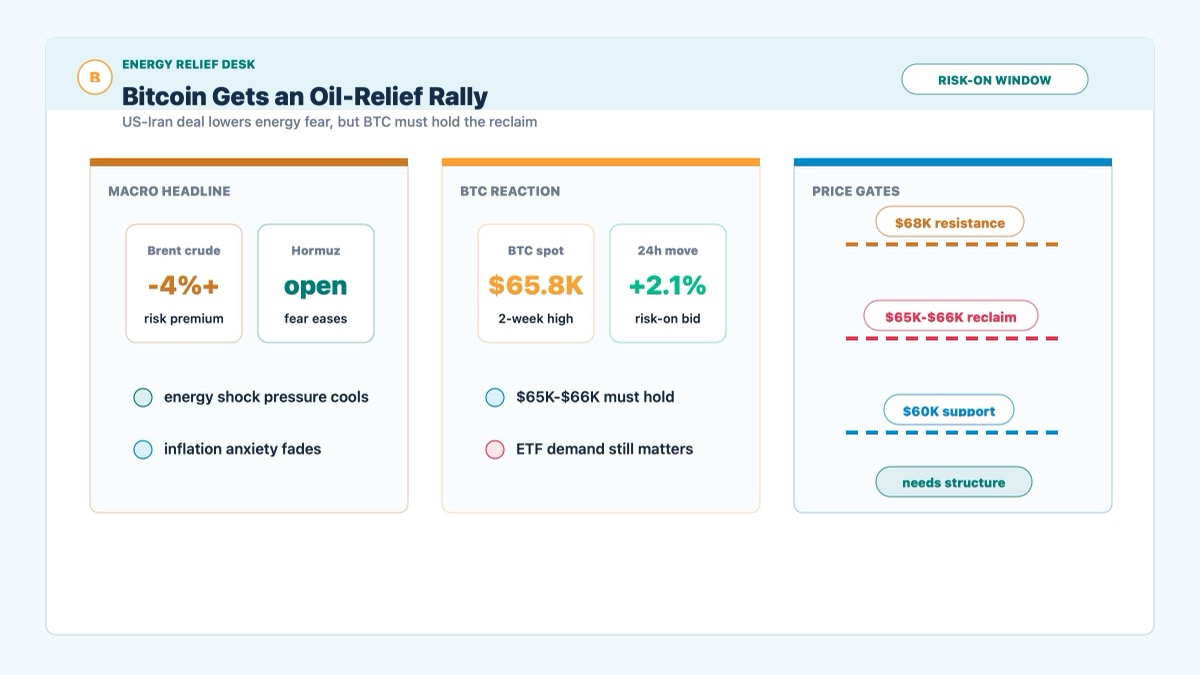Open the Hormuz open card
The height and width of the screenshot is (675, 1200).
pyautogui.click(x=316, y=283)
